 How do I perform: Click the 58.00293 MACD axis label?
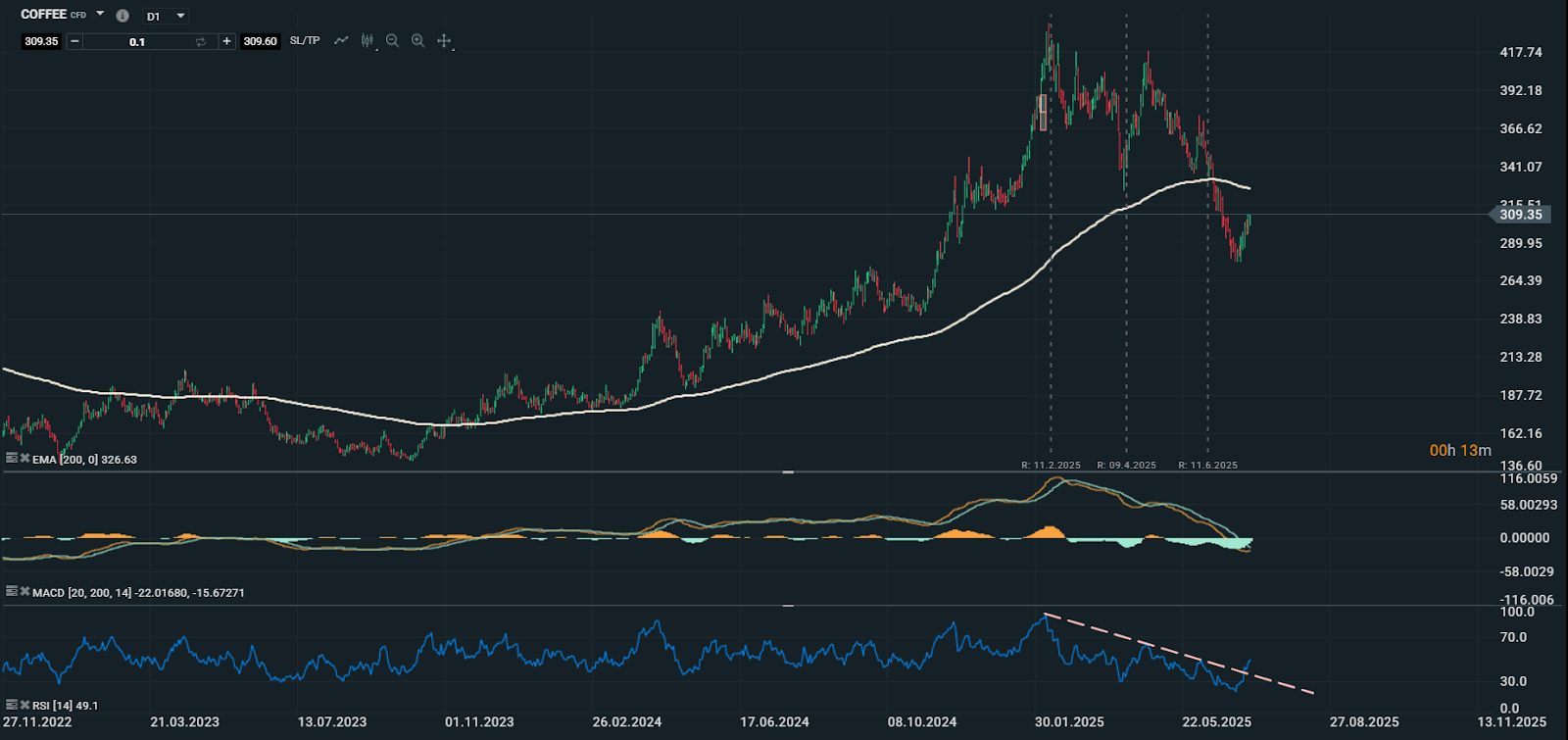[1529, 506]
